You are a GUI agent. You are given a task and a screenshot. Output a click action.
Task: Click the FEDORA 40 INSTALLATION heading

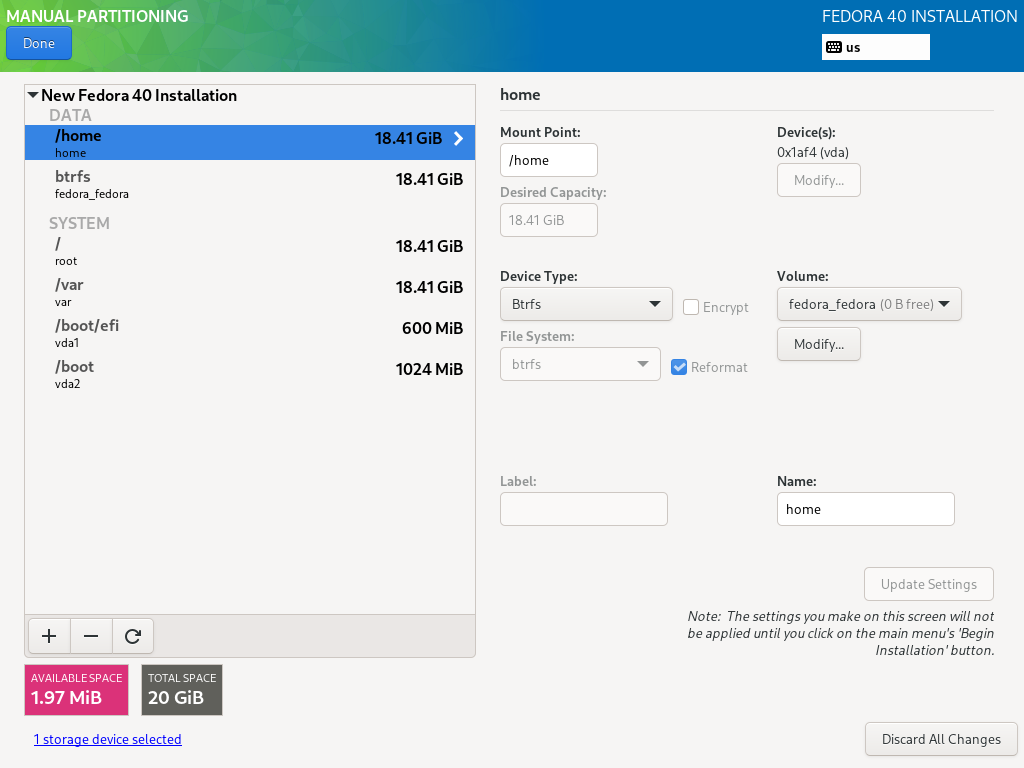pos(920,16)
